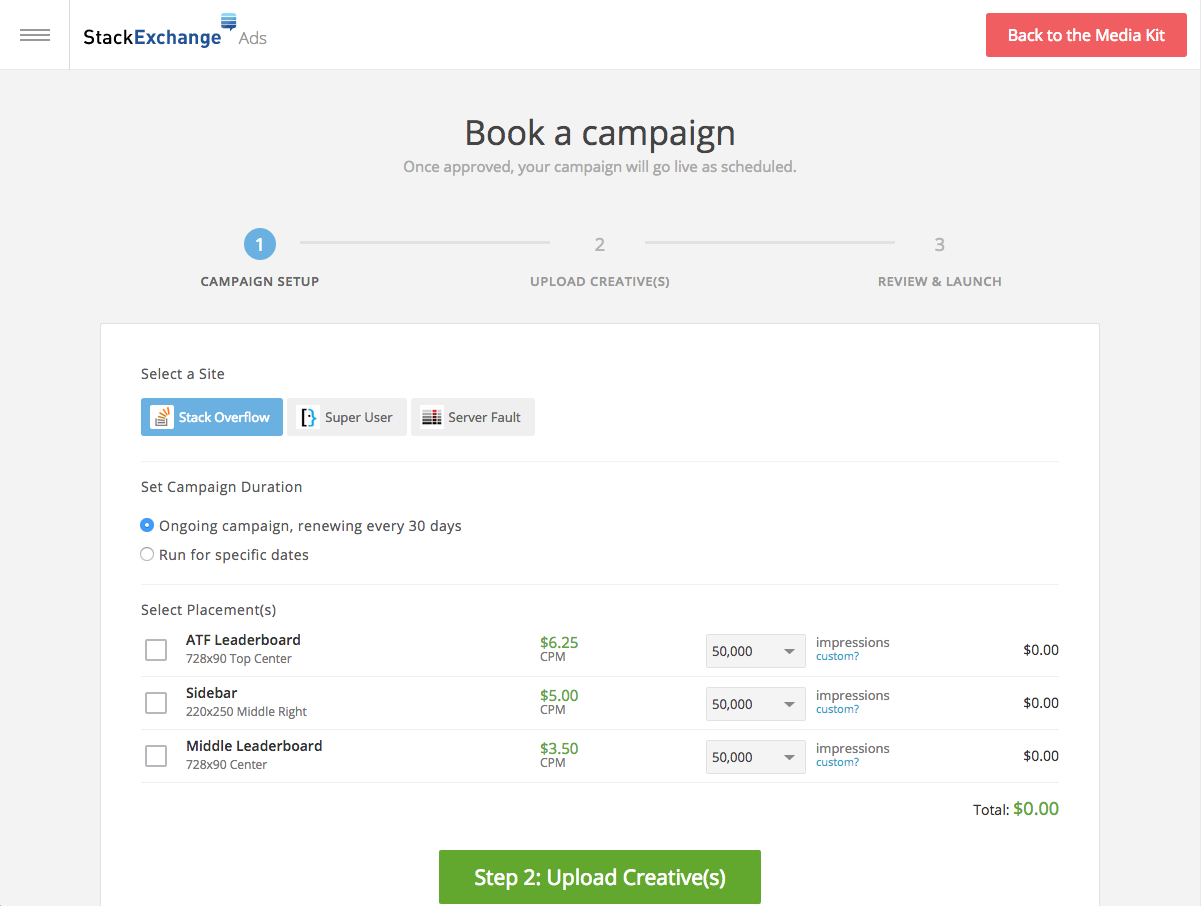
Task: Click the Select Placement(s) label
Action: [x=209, y=610]
